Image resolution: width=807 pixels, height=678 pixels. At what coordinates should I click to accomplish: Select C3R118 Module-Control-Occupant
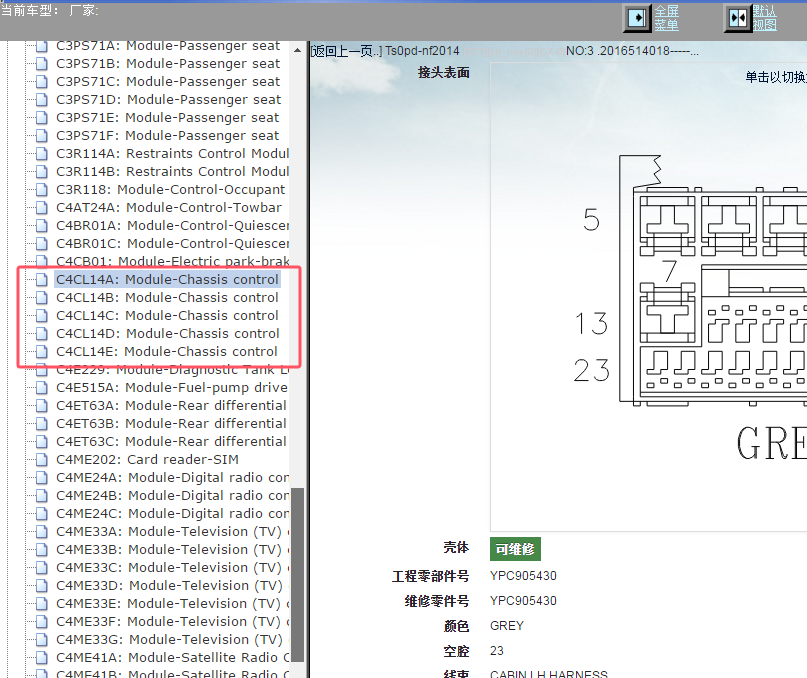coord(170,190)
